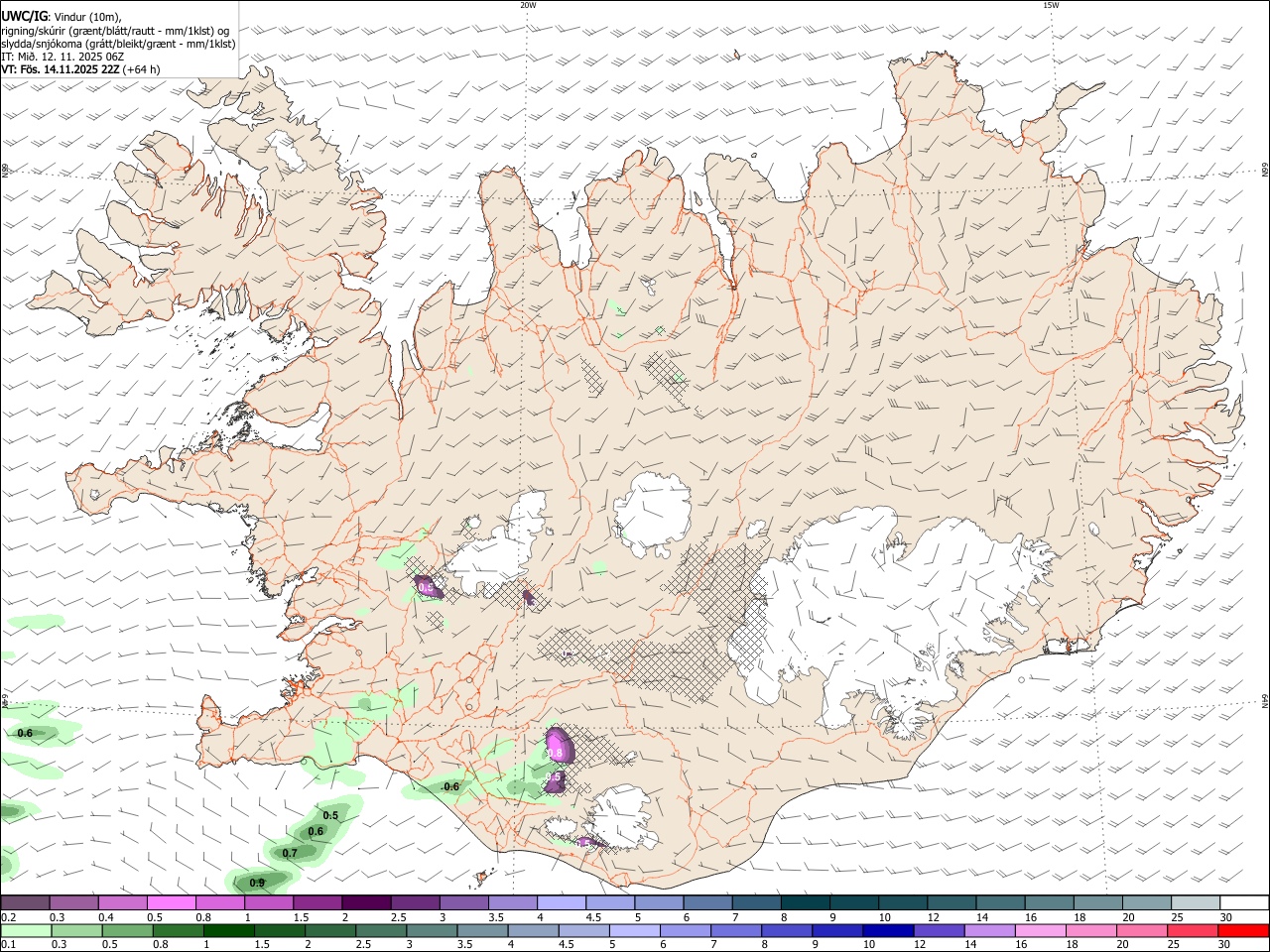Click the UWC/IG title text
Screen dimensions: 1270x952
23,17
